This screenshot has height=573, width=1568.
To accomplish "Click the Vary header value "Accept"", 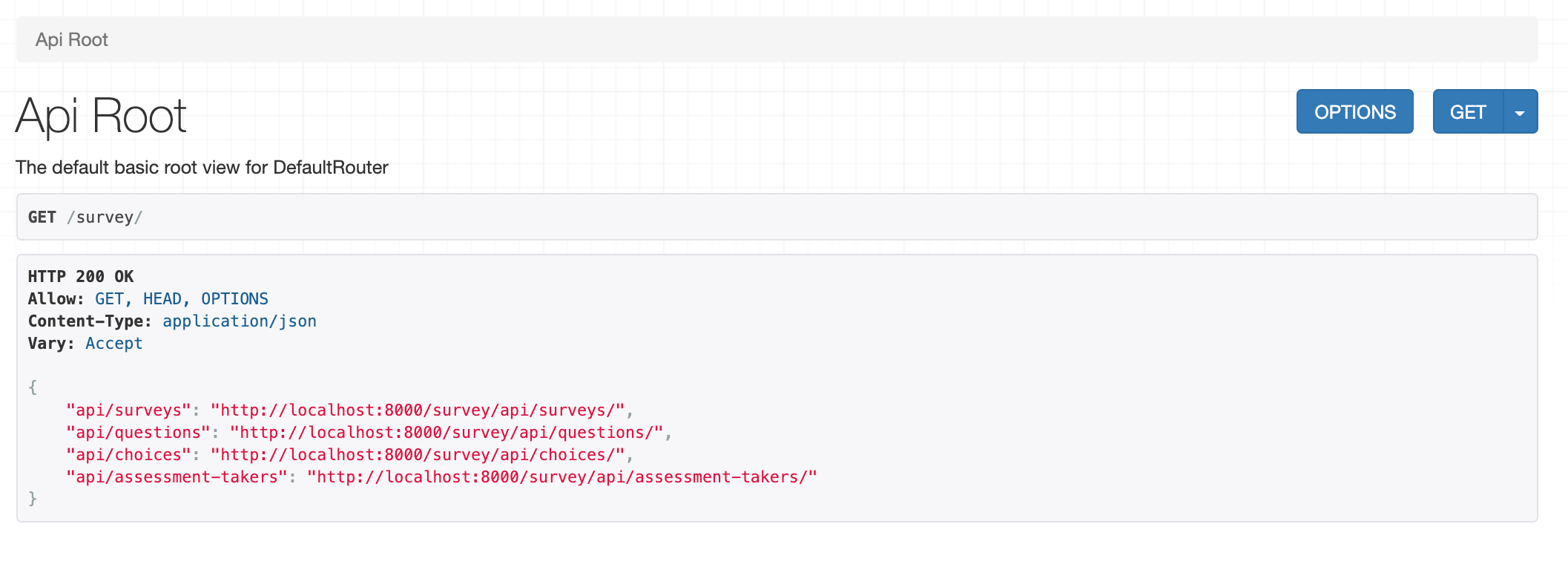I will coord(114,344).
